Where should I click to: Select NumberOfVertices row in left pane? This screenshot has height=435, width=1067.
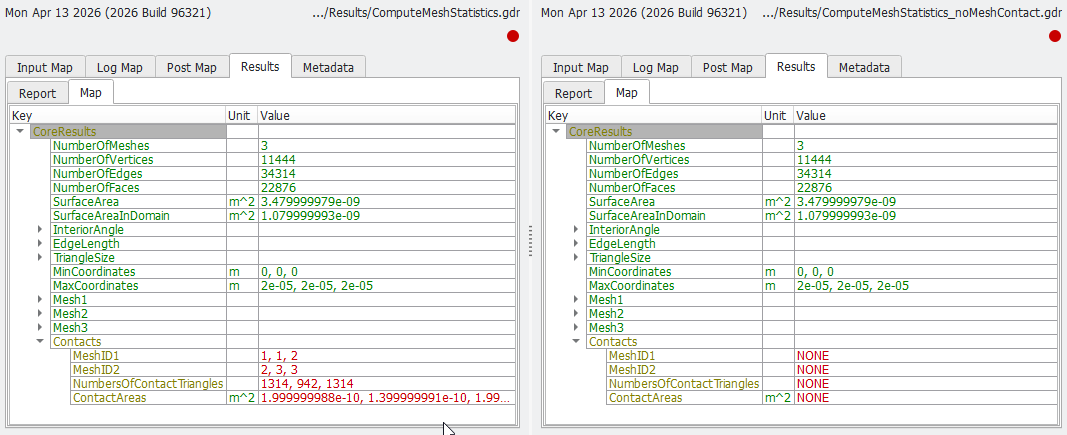(282, 159)
